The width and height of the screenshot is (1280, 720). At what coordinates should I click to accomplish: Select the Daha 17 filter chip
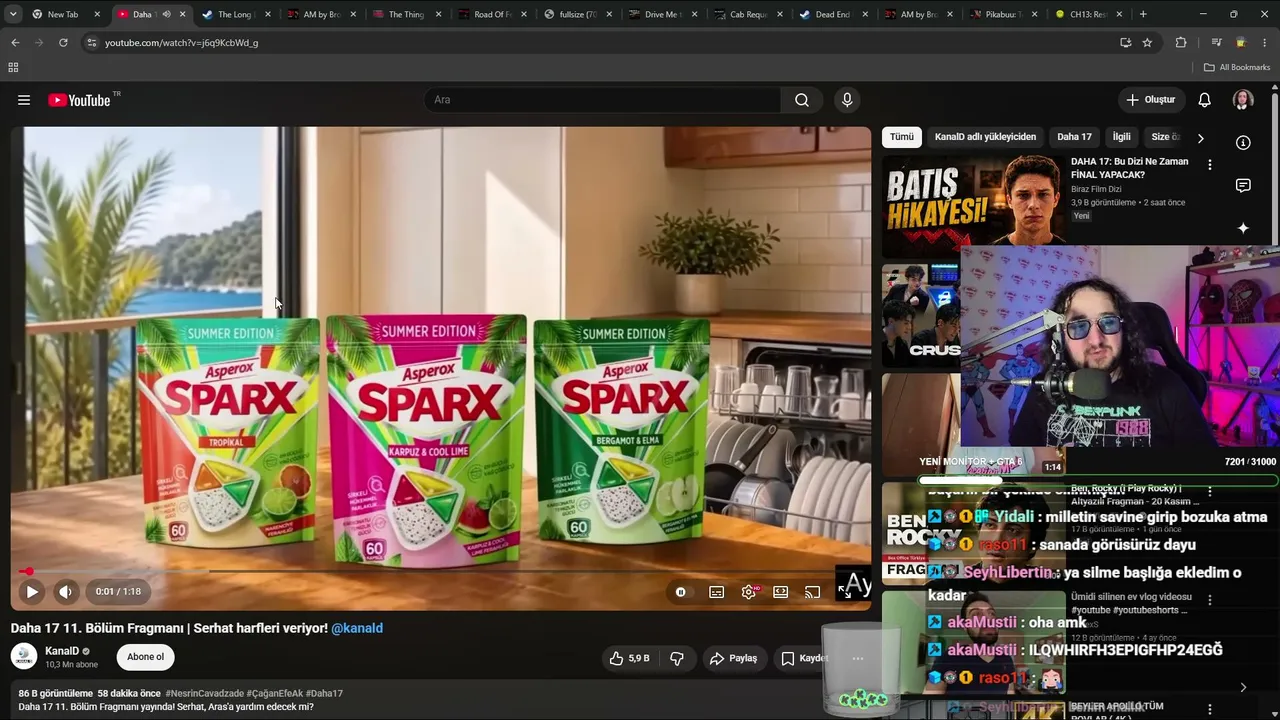coord(1074,137)
